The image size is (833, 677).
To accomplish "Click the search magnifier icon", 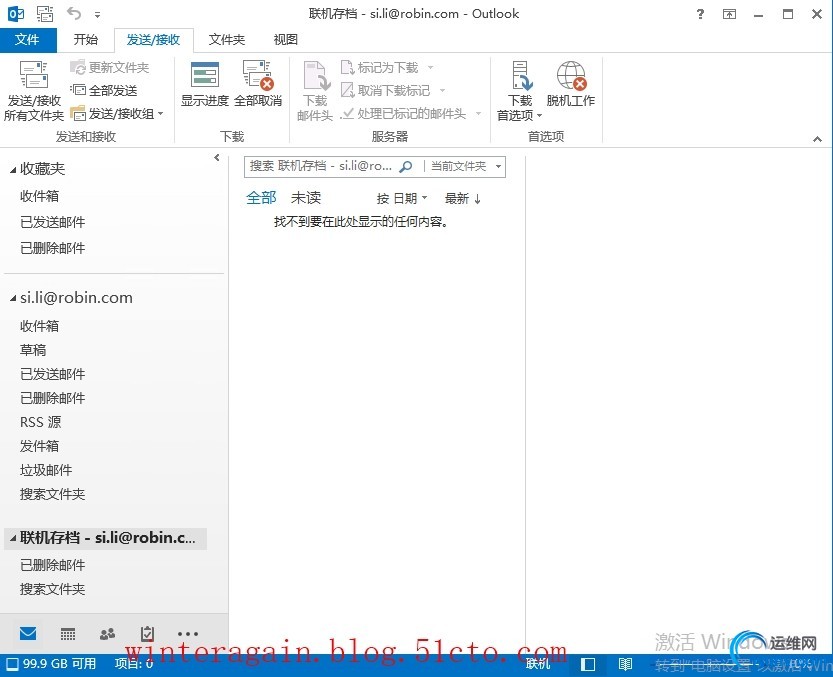I will tap(405, 166).
